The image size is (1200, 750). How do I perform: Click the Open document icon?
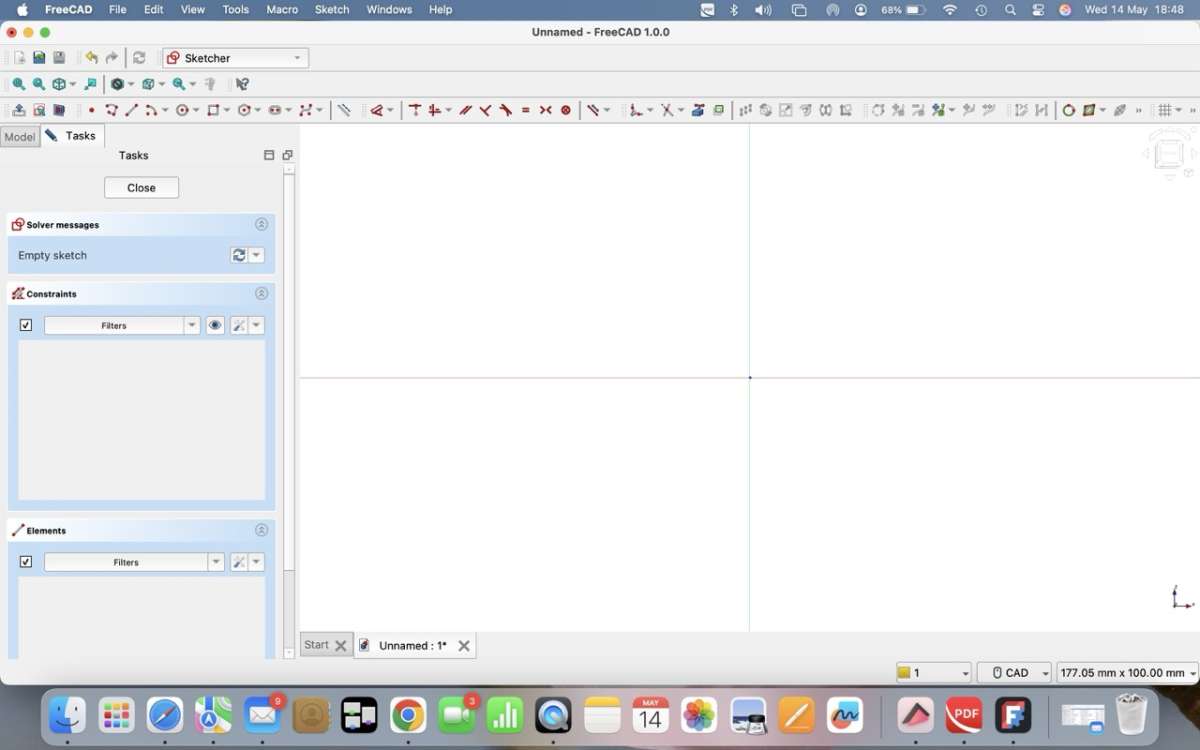[x=39, y=58]
